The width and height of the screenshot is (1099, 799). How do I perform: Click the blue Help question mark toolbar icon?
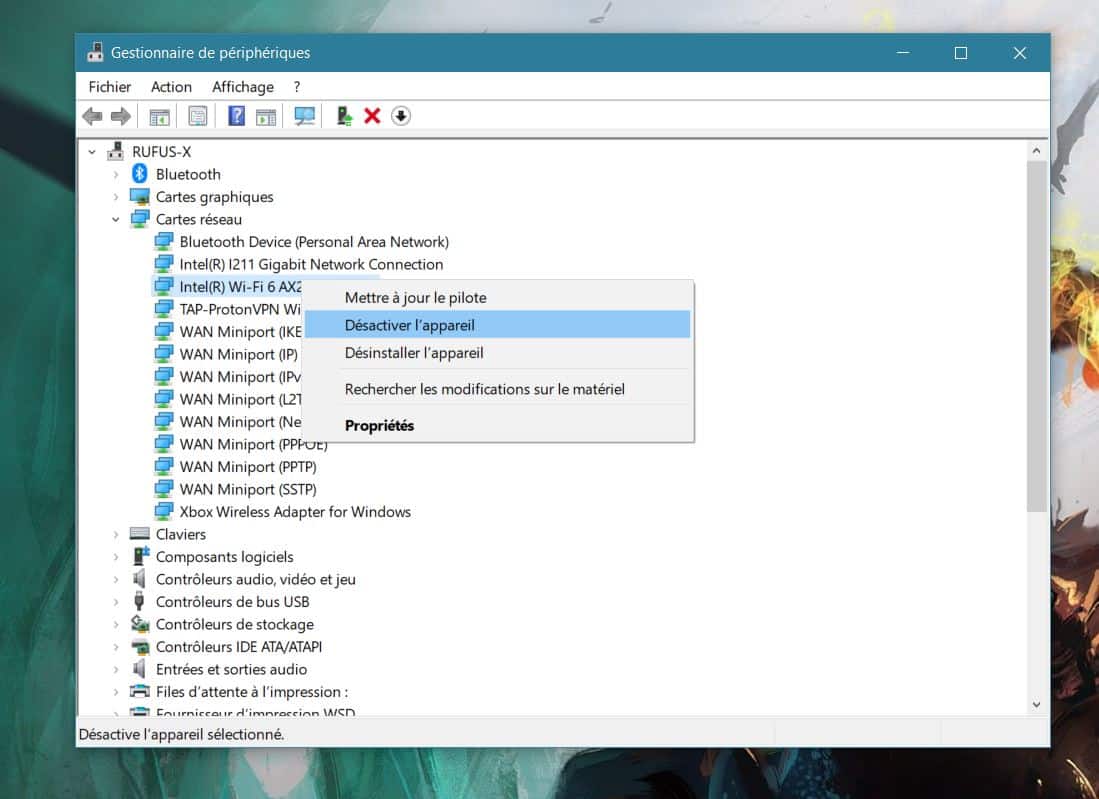[x=236, y=116]
